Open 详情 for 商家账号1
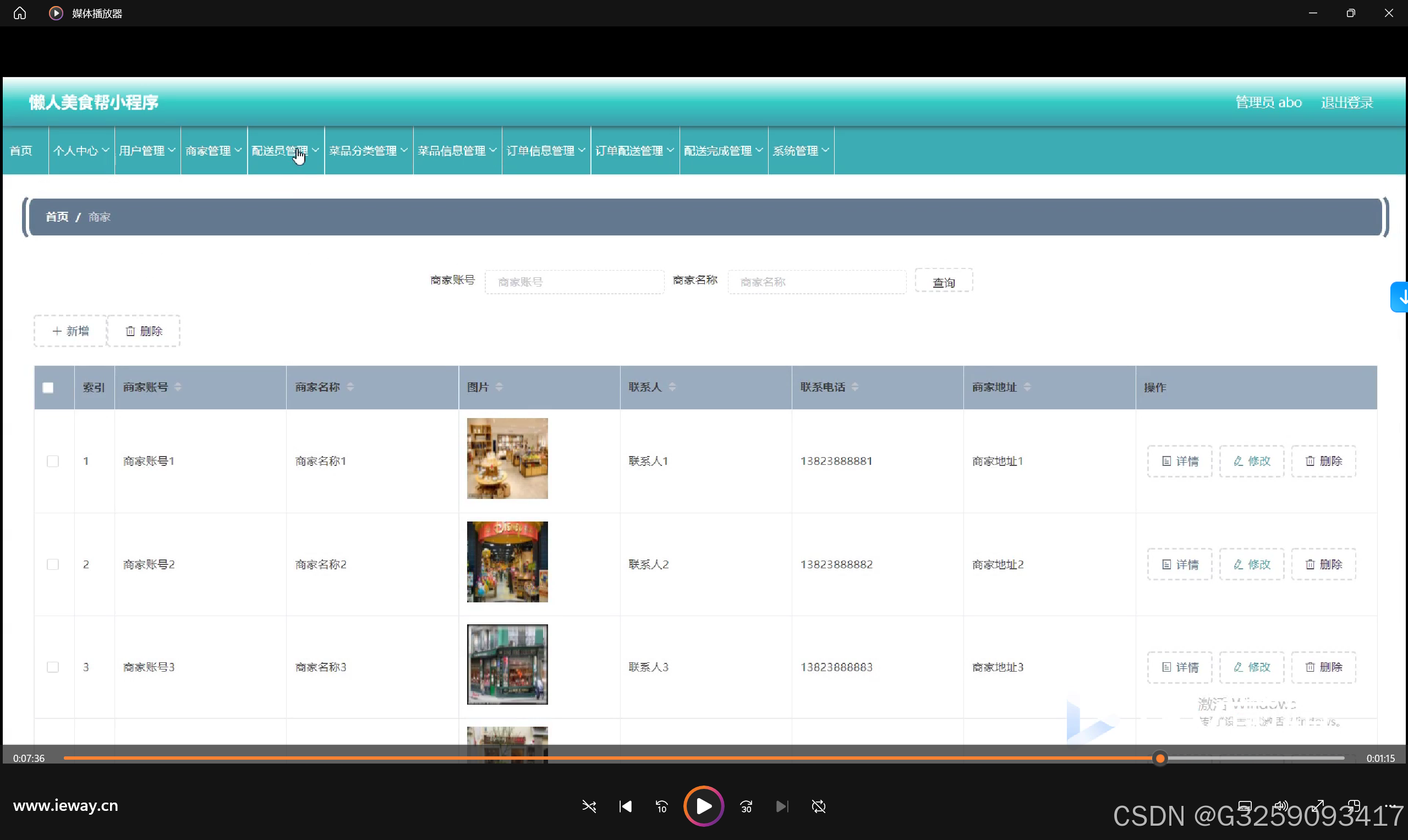Image resolution: width=1408 pixels, height=840 pixels. tap(1180, 462)
